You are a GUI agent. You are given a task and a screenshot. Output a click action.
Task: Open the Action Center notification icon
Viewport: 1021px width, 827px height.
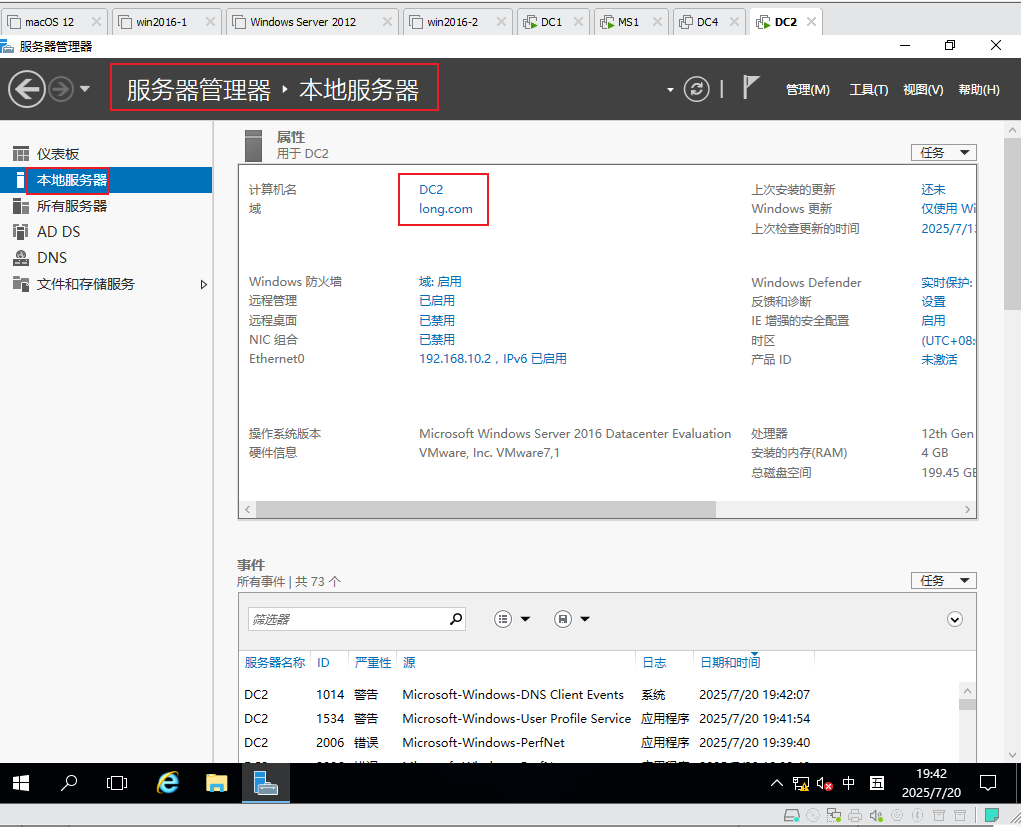988,783
